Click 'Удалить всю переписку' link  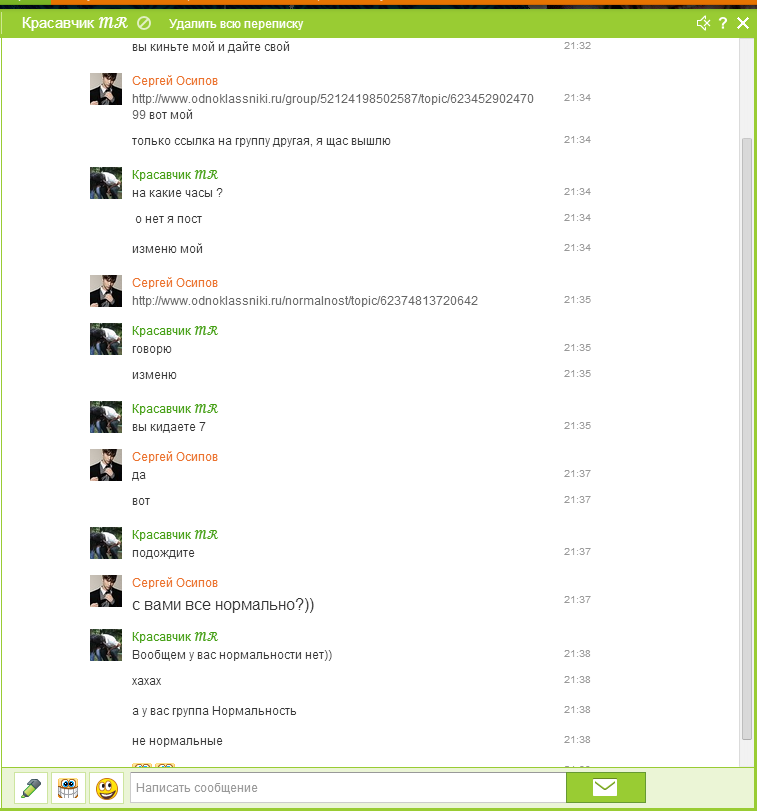(x=236, y=24)
